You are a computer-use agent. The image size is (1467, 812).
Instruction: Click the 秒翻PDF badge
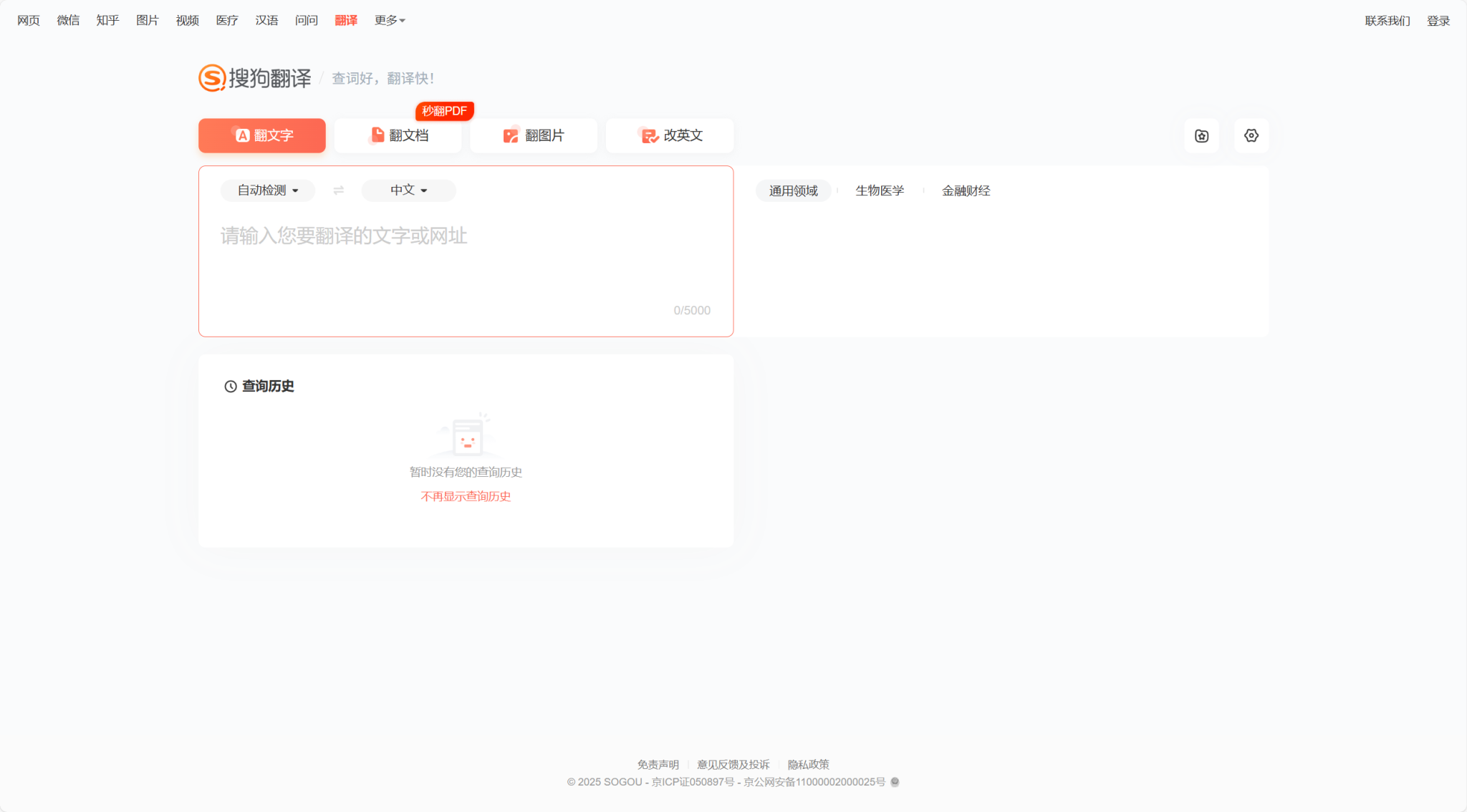(445, 111)
